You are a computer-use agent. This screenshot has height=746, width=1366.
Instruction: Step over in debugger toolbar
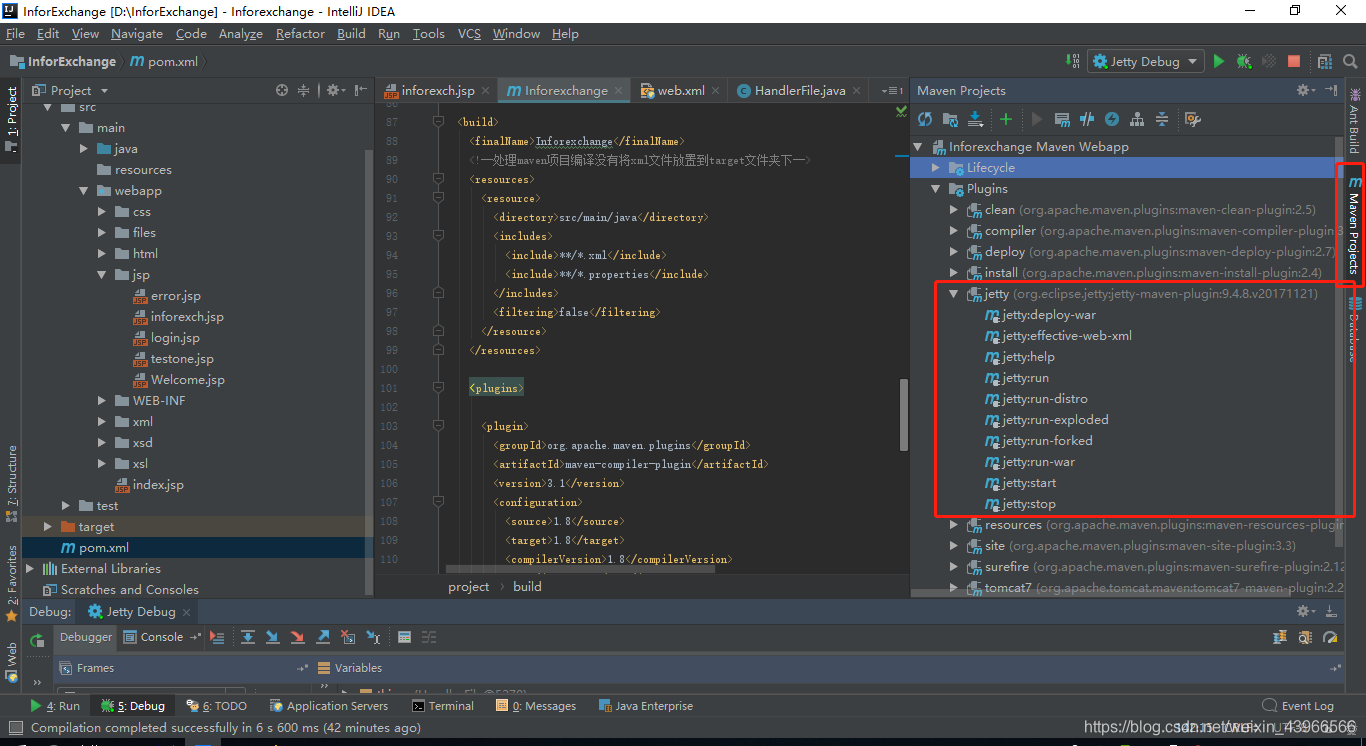click(x=248, y=637)
